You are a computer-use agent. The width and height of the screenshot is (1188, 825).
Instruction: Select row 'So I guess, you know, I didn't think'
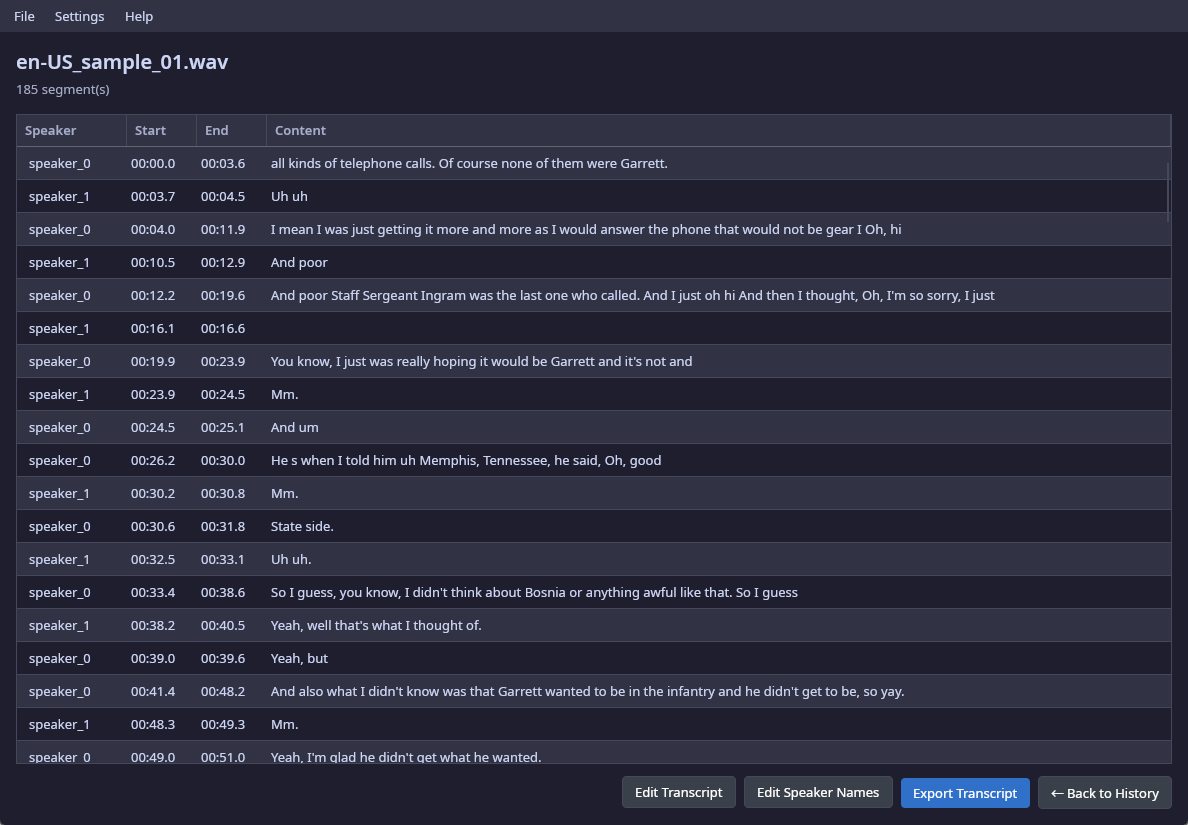click(x=593, y=592)
